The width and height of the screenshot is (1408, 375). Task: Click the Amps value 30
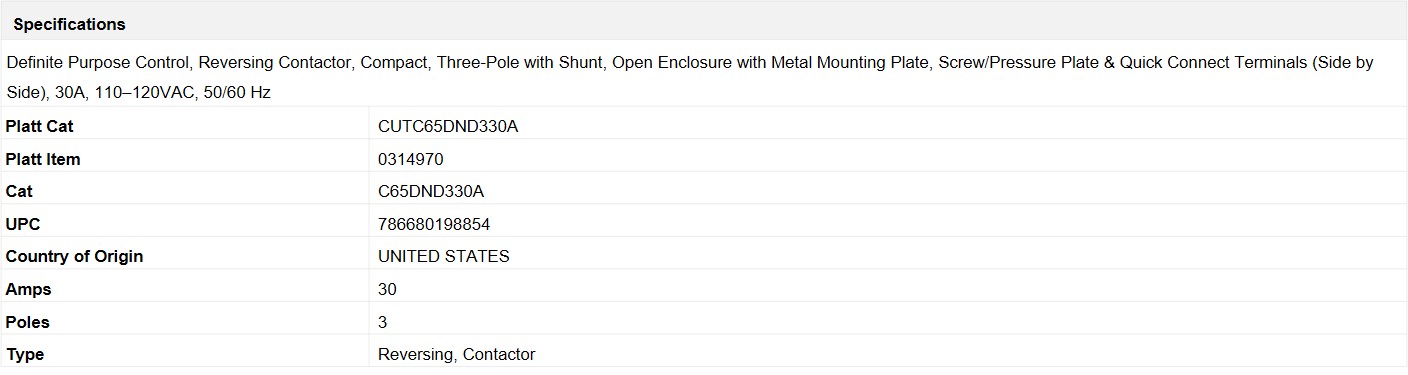(387, 289)
